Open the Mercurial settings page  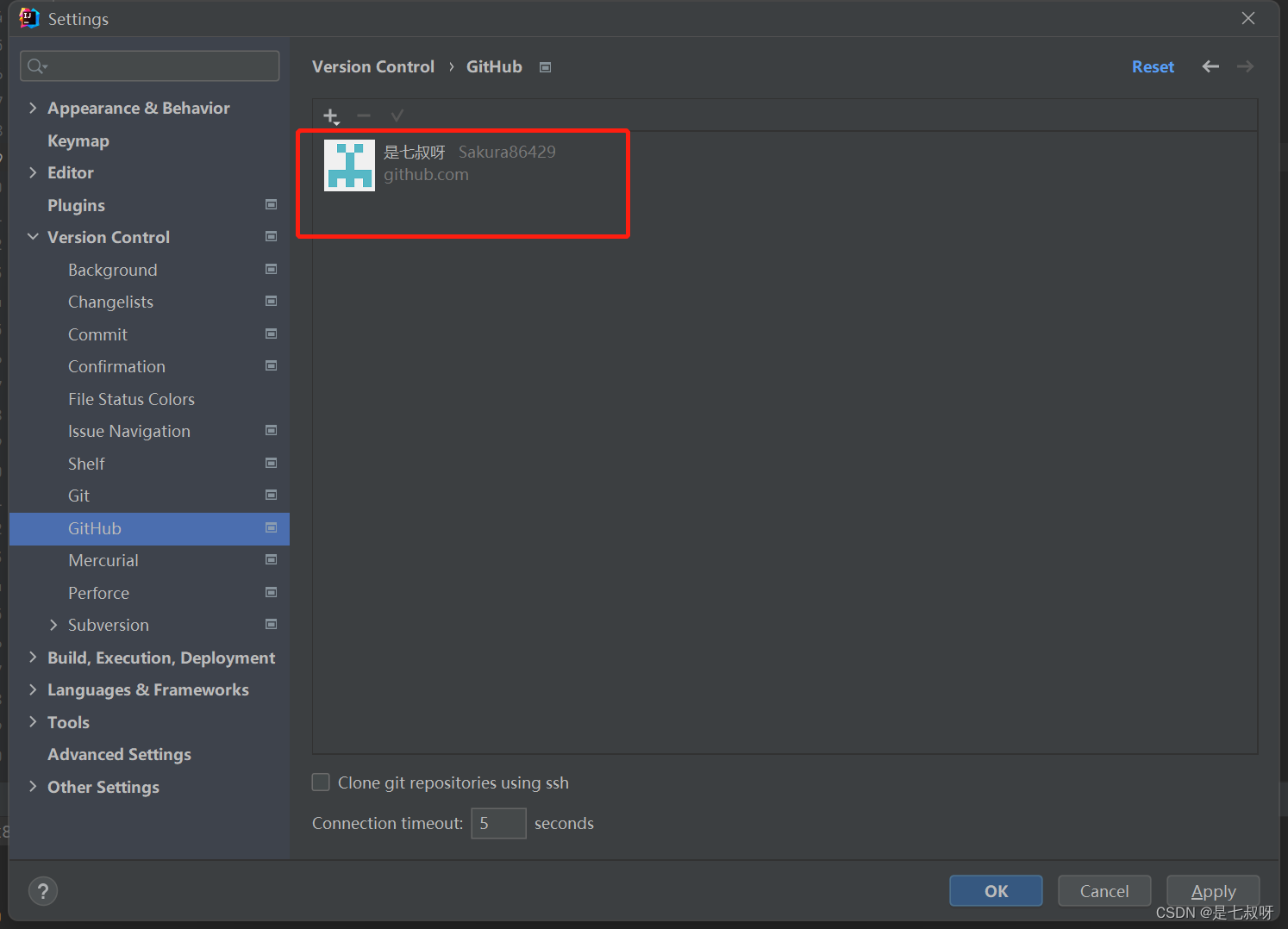pyautogui.click(x=103, y=560)
